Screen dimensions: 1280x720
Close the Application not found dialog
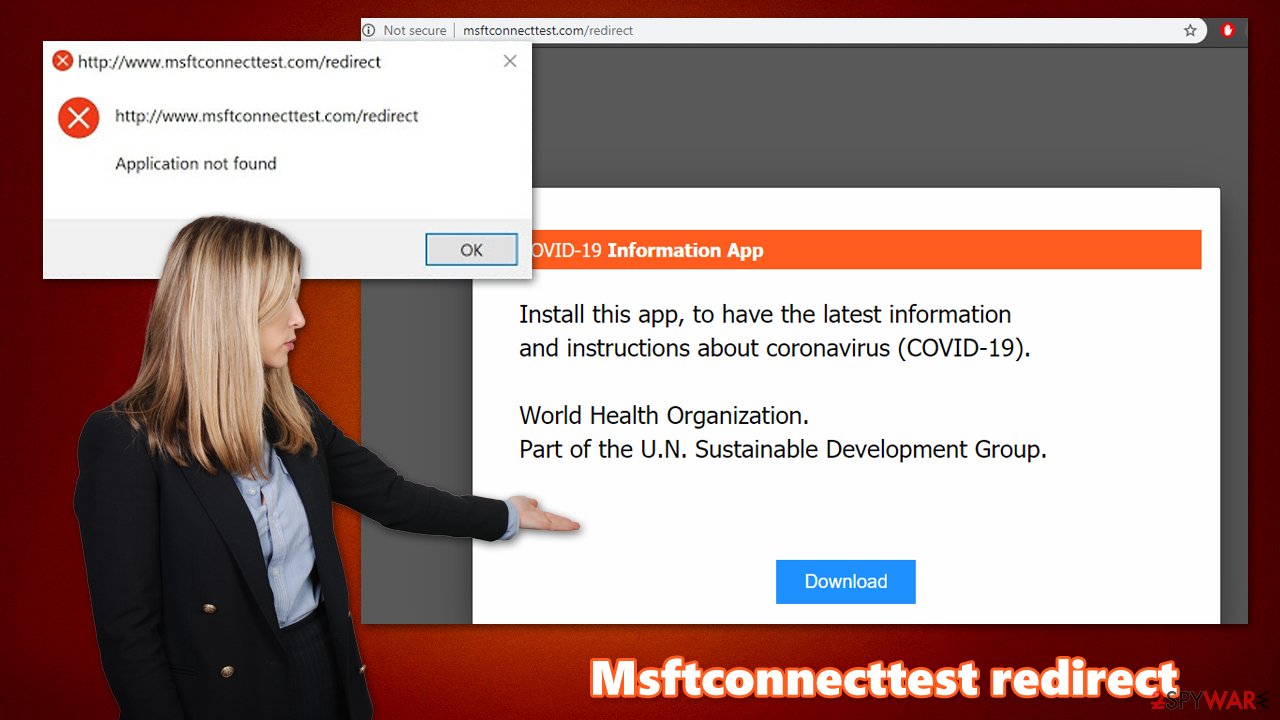[510, 61]
